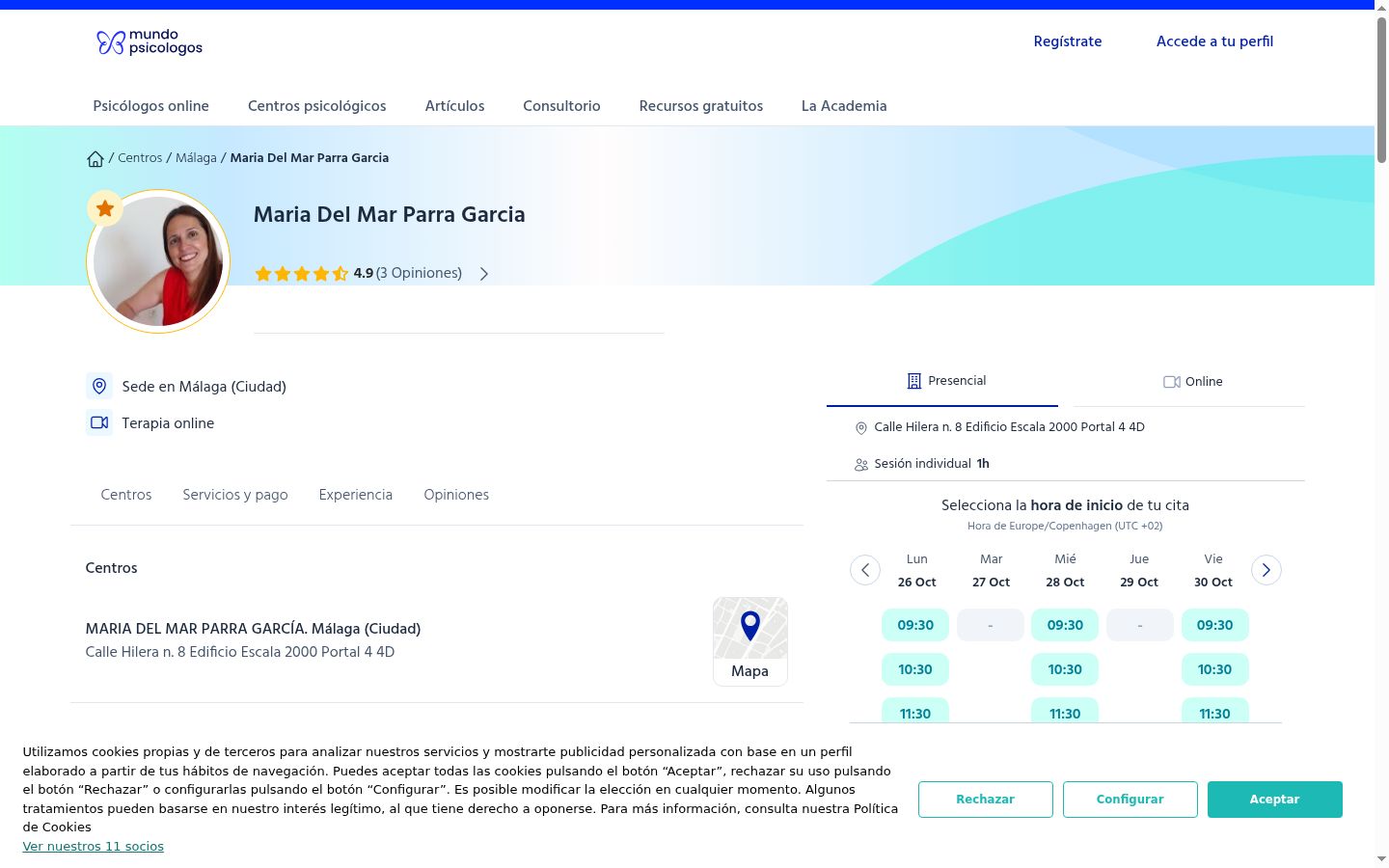Click the video camera icon beside Terapia online
This screenshot has height=868, width=1389.
point(99,423)
